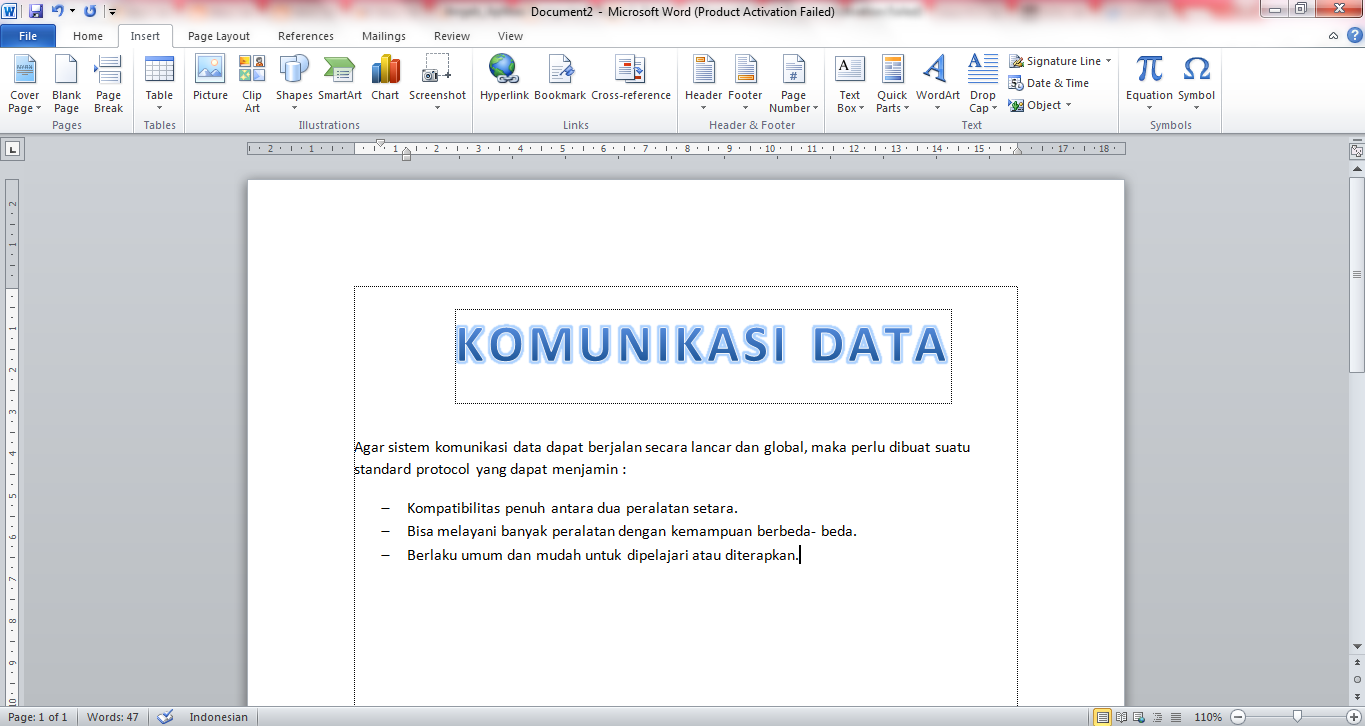Viewport: 1365px width, 726px height.
Task: Open Page Number options
Action: click(794, 84)
